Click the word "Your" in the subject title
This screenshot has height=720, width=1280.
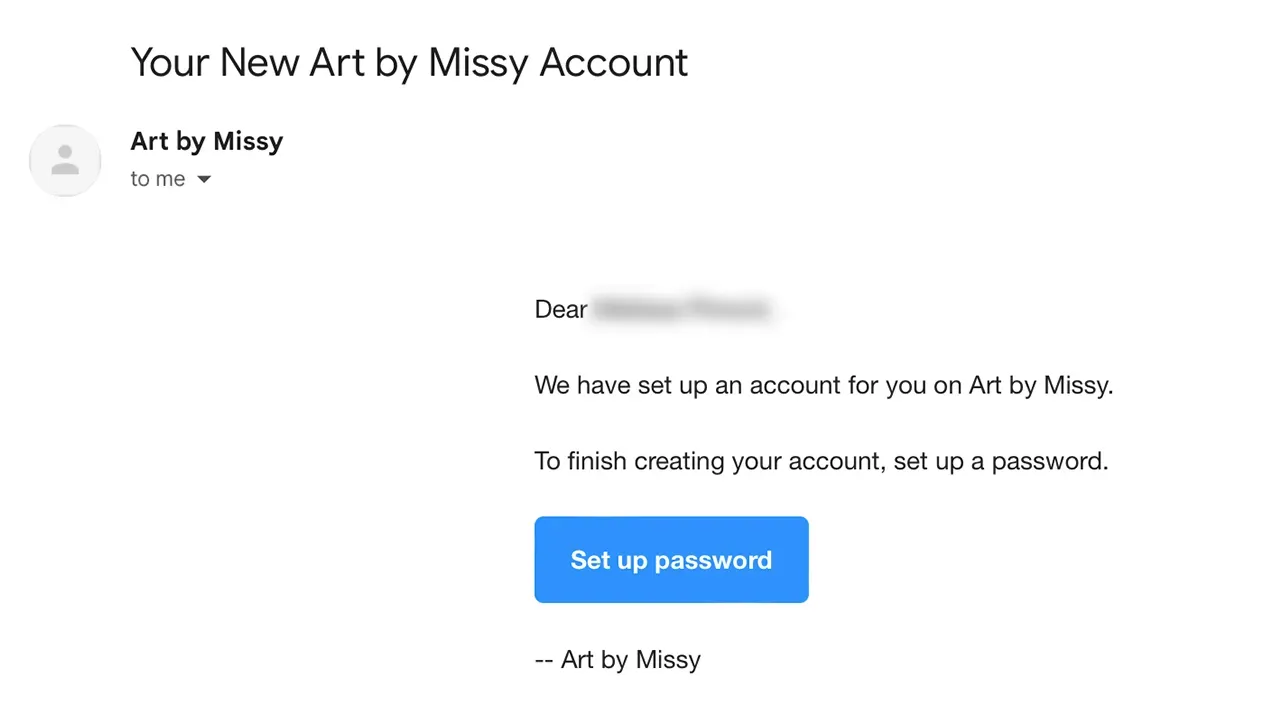pos(169,62)
